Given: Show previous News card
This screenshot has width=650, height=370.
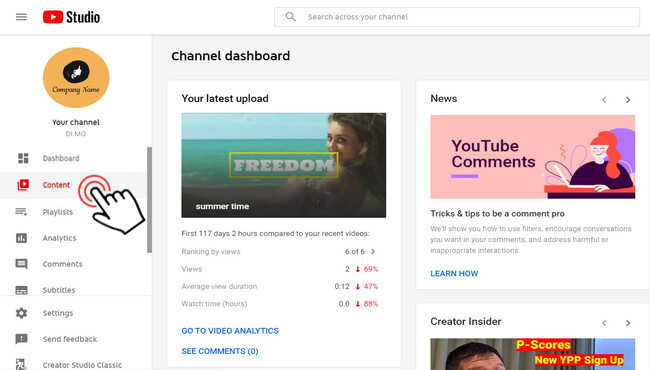Looking at the screenshot, I should (x=604, y=100).
